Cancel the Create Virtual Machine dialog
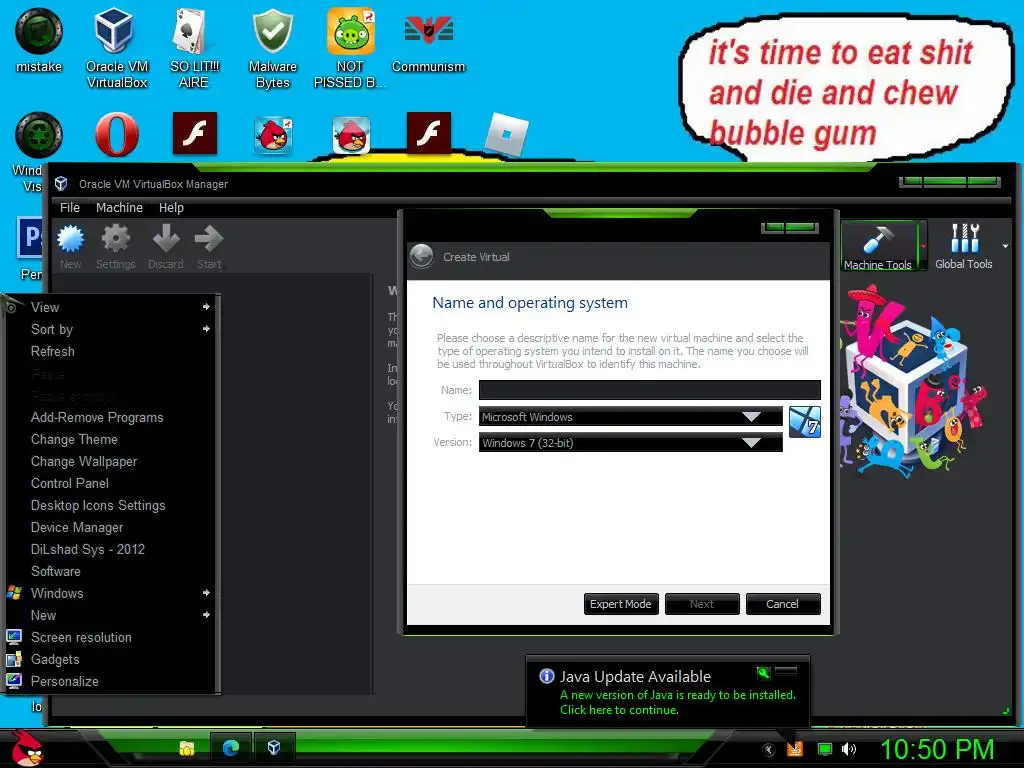Screen dimensions: 1024x768 pos(782,604)
